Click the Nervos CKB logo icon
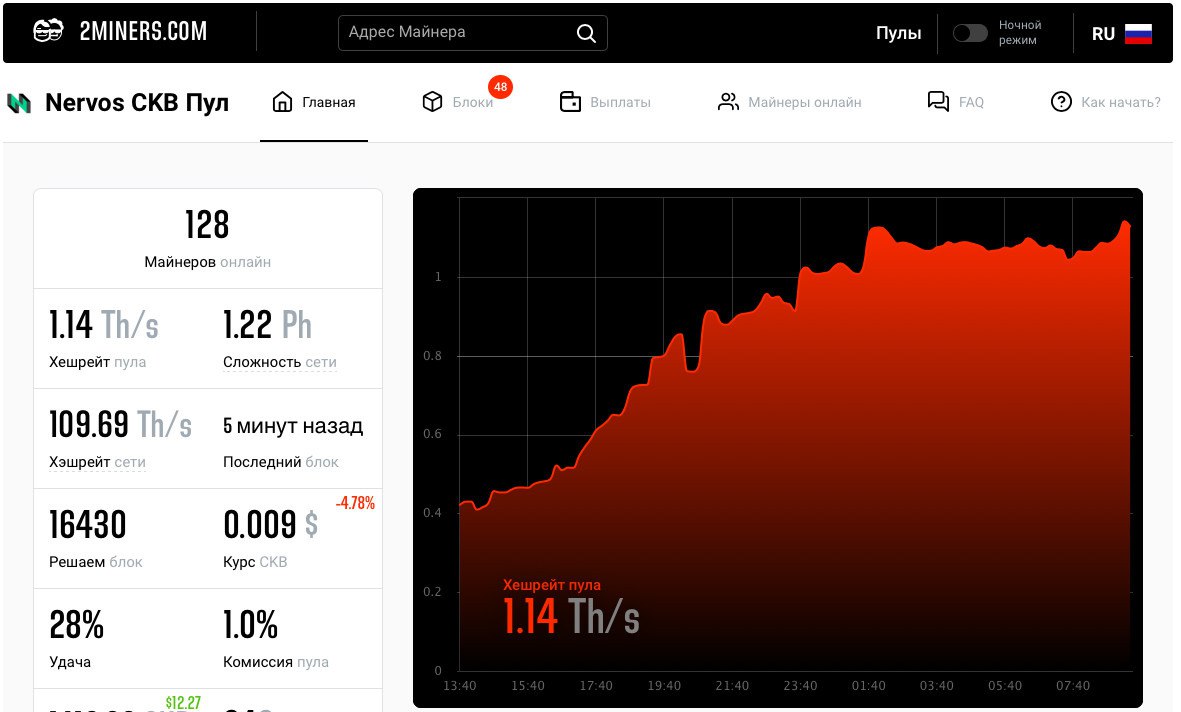Screen dimensions: 1181x712 [x=19, y=103]
